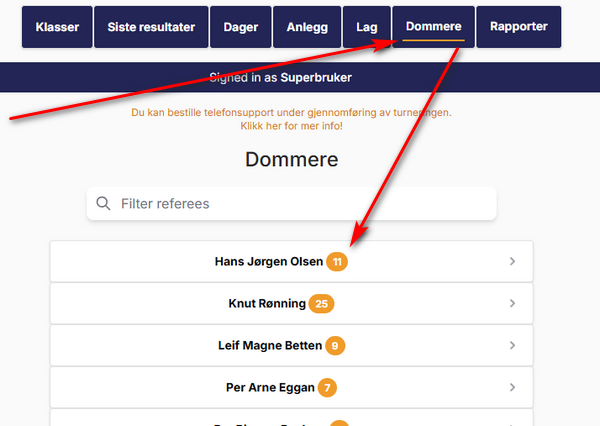Open referee Leif Magne Betten
Image resolution: width=600 pixels, height=426 pixels.
(292, 346)
